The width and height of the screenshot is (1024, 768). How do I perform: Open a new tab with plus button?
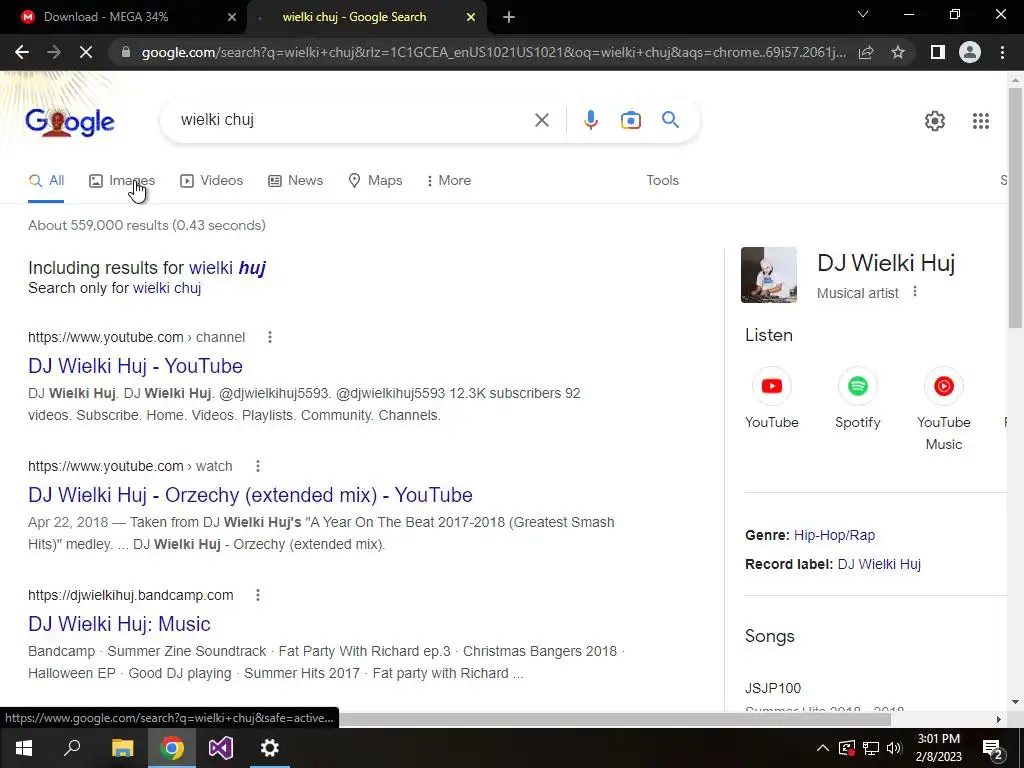(509, 17)
